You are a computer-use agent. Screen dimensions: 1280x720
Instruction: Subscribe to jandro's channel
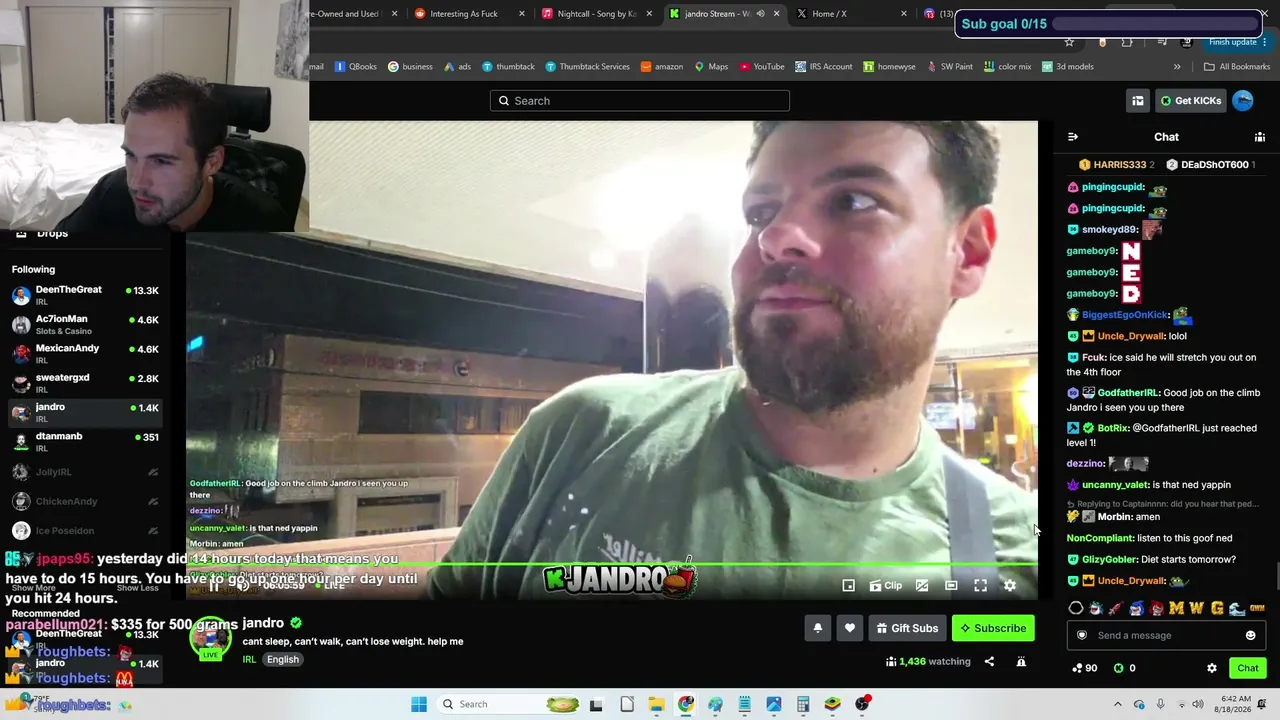point(993,628)
